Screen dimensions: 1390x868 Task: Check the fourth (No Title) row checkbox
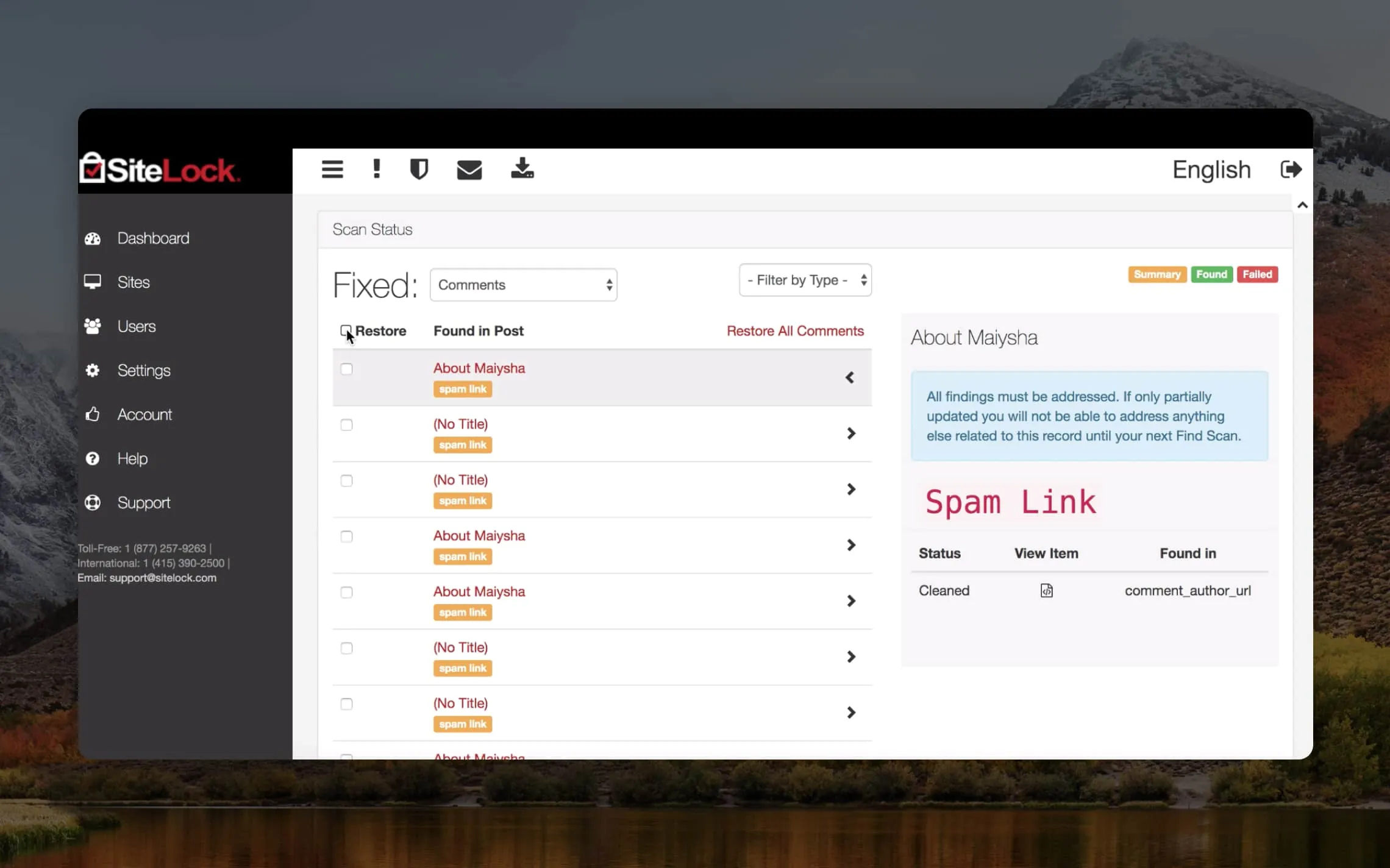(x=346, y=704)
